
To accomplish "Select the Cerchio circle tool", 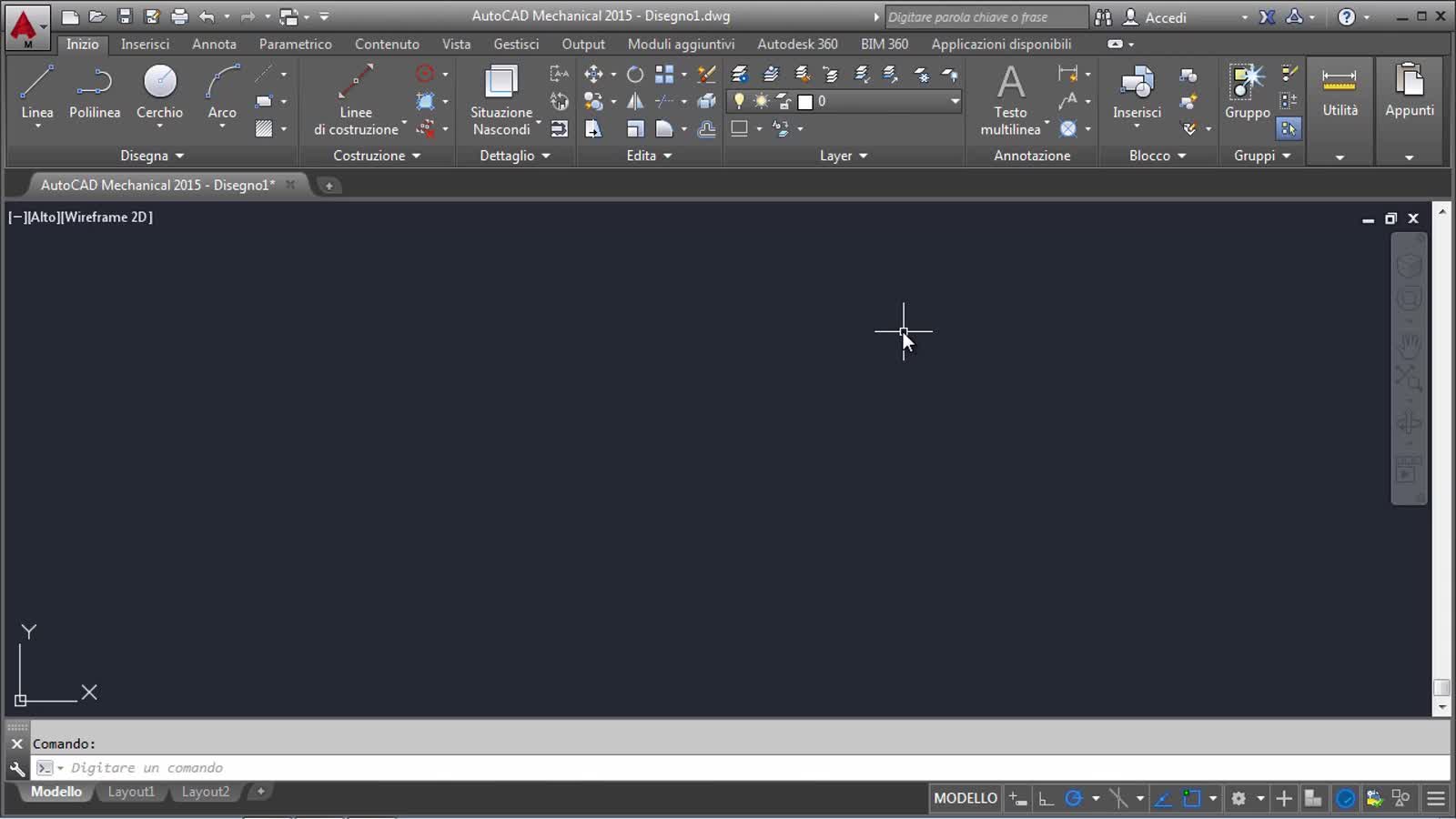I will pyautogui.click(x=159, y=92).
